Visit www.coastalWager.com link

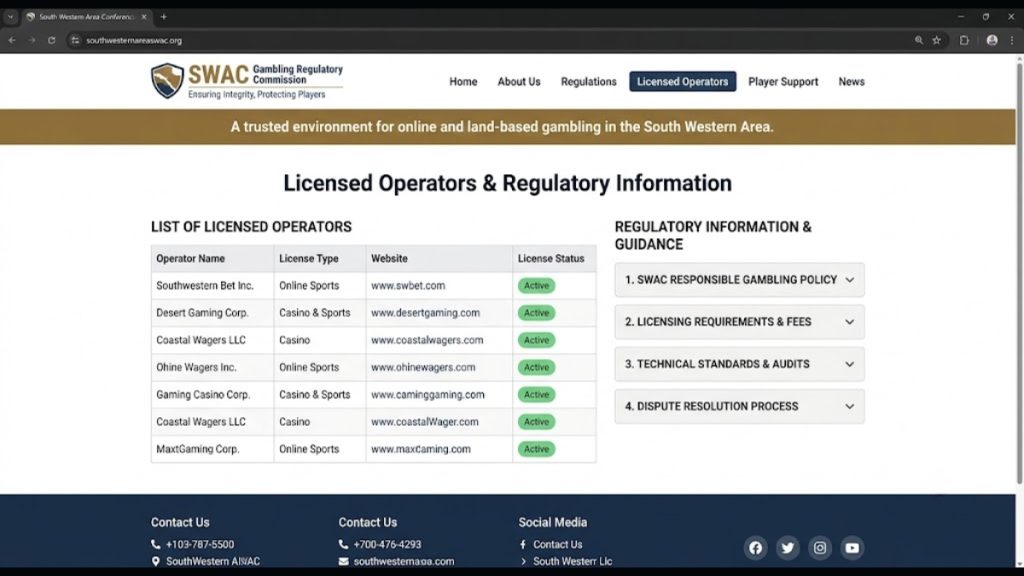pyautogui.click(x=424, y=422)
